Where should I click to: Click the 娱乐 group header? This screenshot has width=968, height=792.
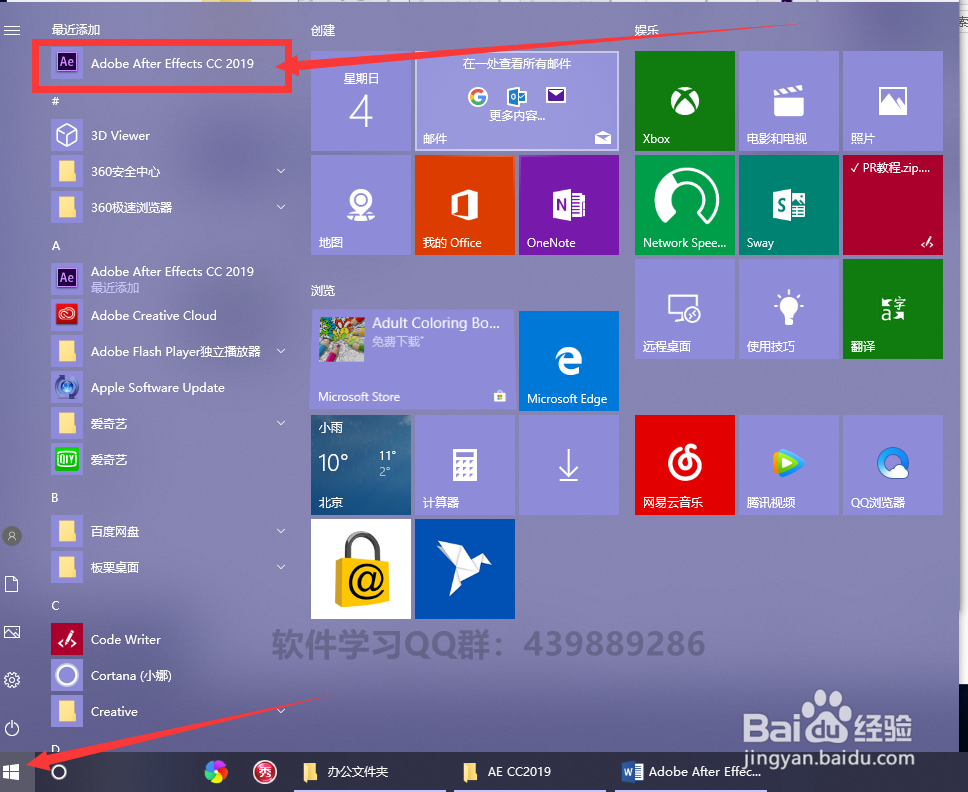point(646,30)
